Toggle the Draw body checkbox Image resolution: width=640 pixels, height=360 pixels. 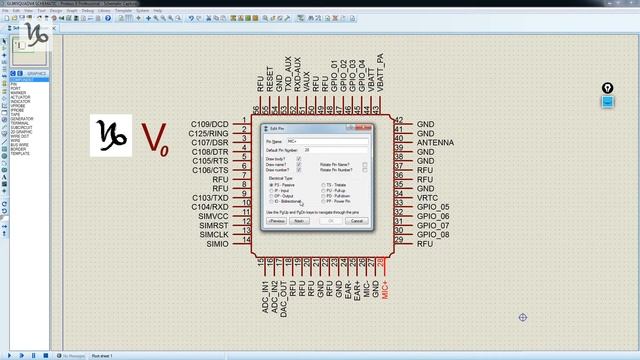click(299, 159)
